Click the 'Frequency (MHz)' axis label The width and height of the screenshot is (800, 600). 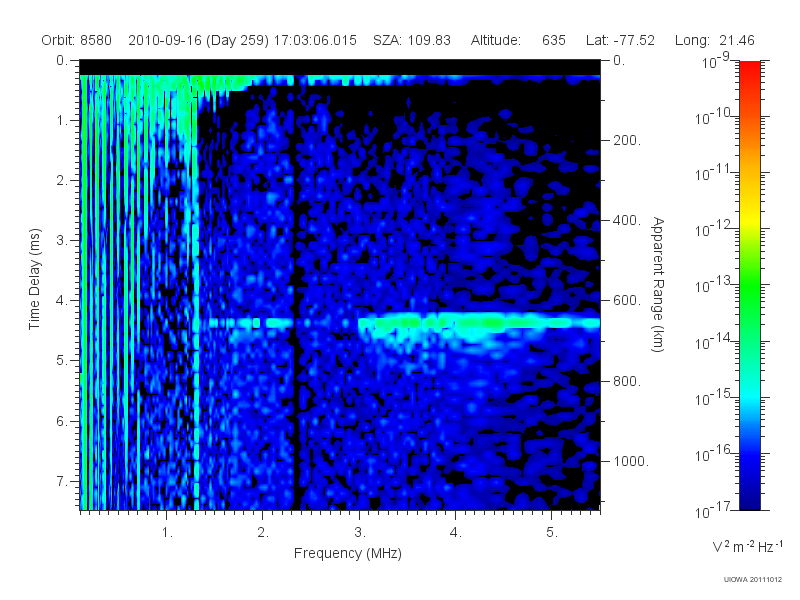[347, 553]
